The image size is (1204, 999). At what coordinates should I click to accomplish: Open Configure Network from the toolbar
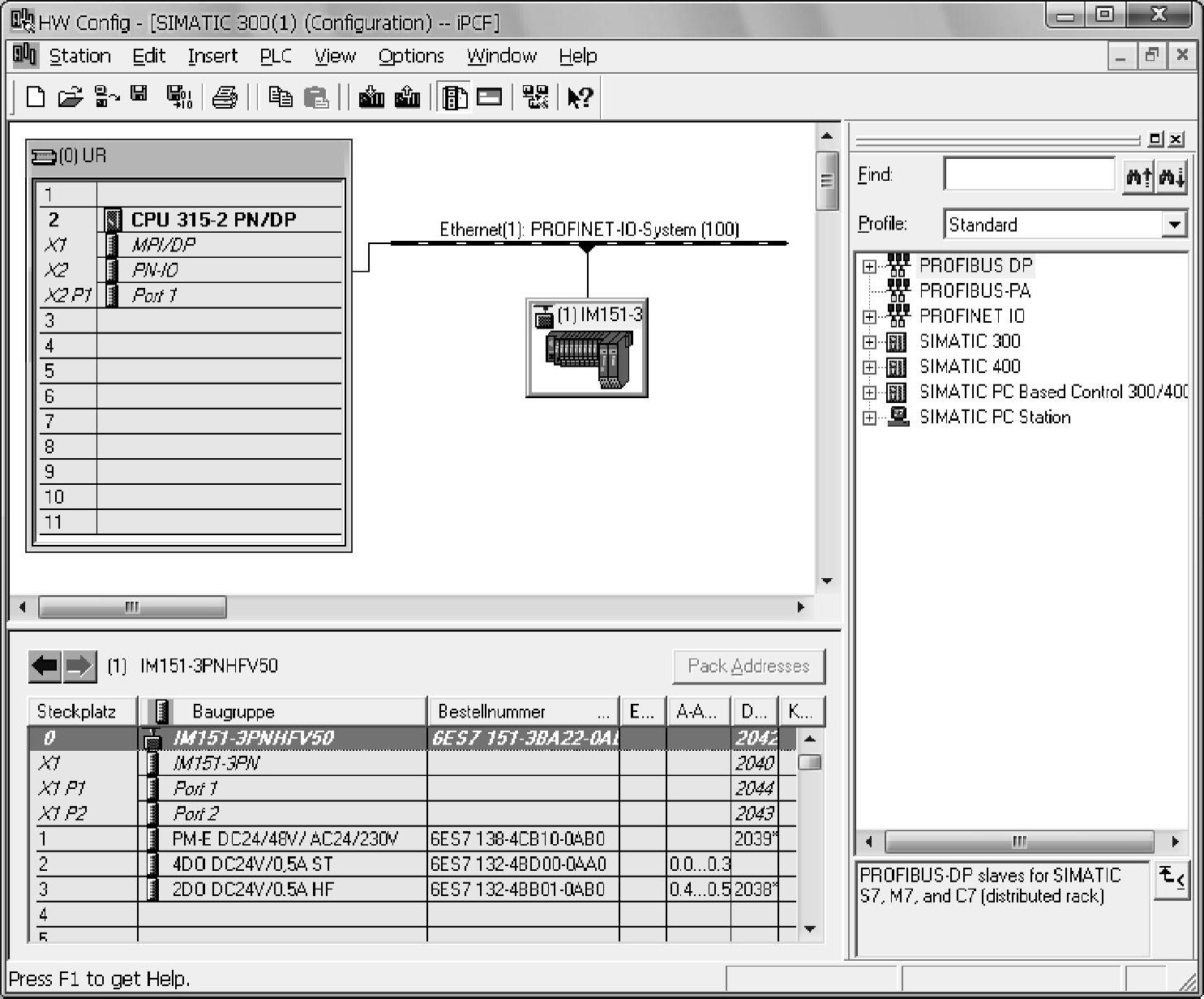[535, 97]
